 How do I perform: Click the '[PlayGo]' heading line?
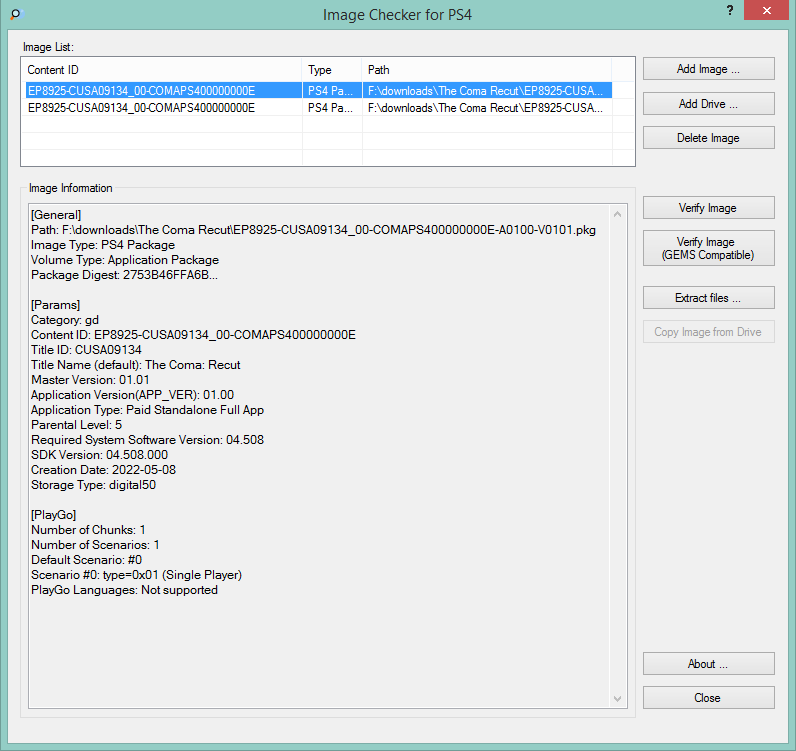(53, 514)
